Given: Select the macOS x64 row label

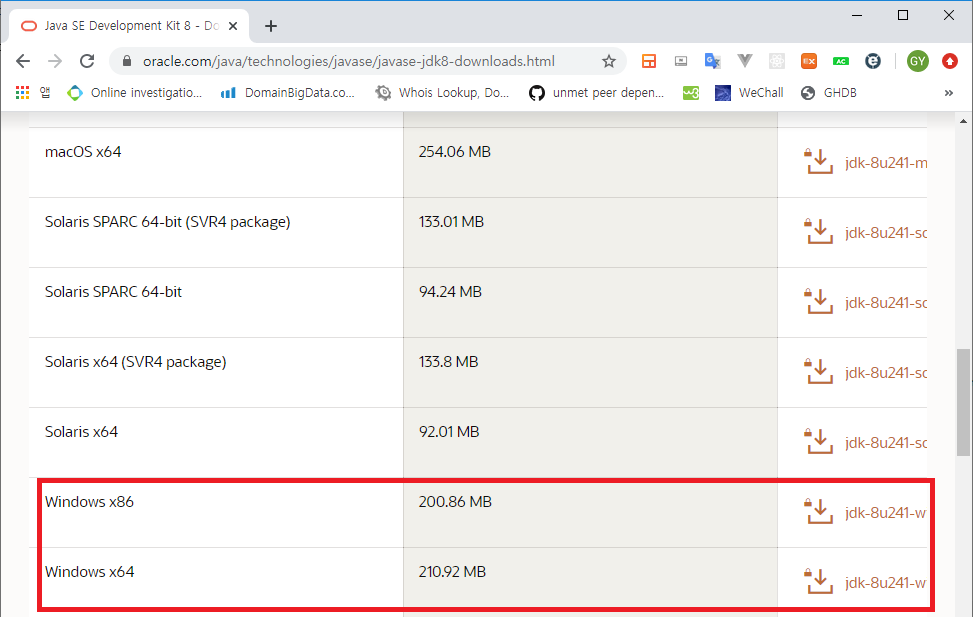Looking at the screenshot, I should click(83, 151).
